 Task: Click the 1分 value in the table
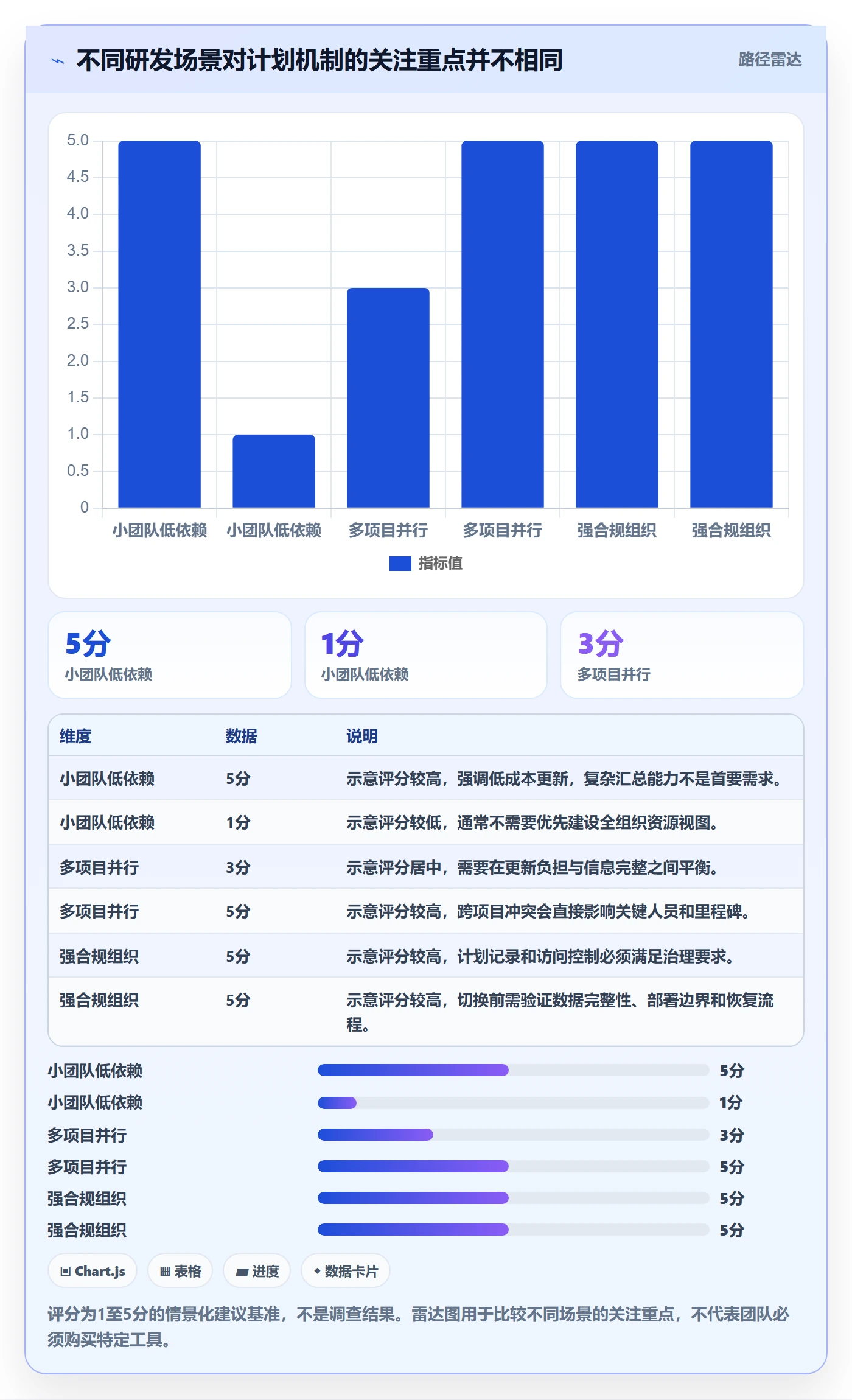pos(238,823)
